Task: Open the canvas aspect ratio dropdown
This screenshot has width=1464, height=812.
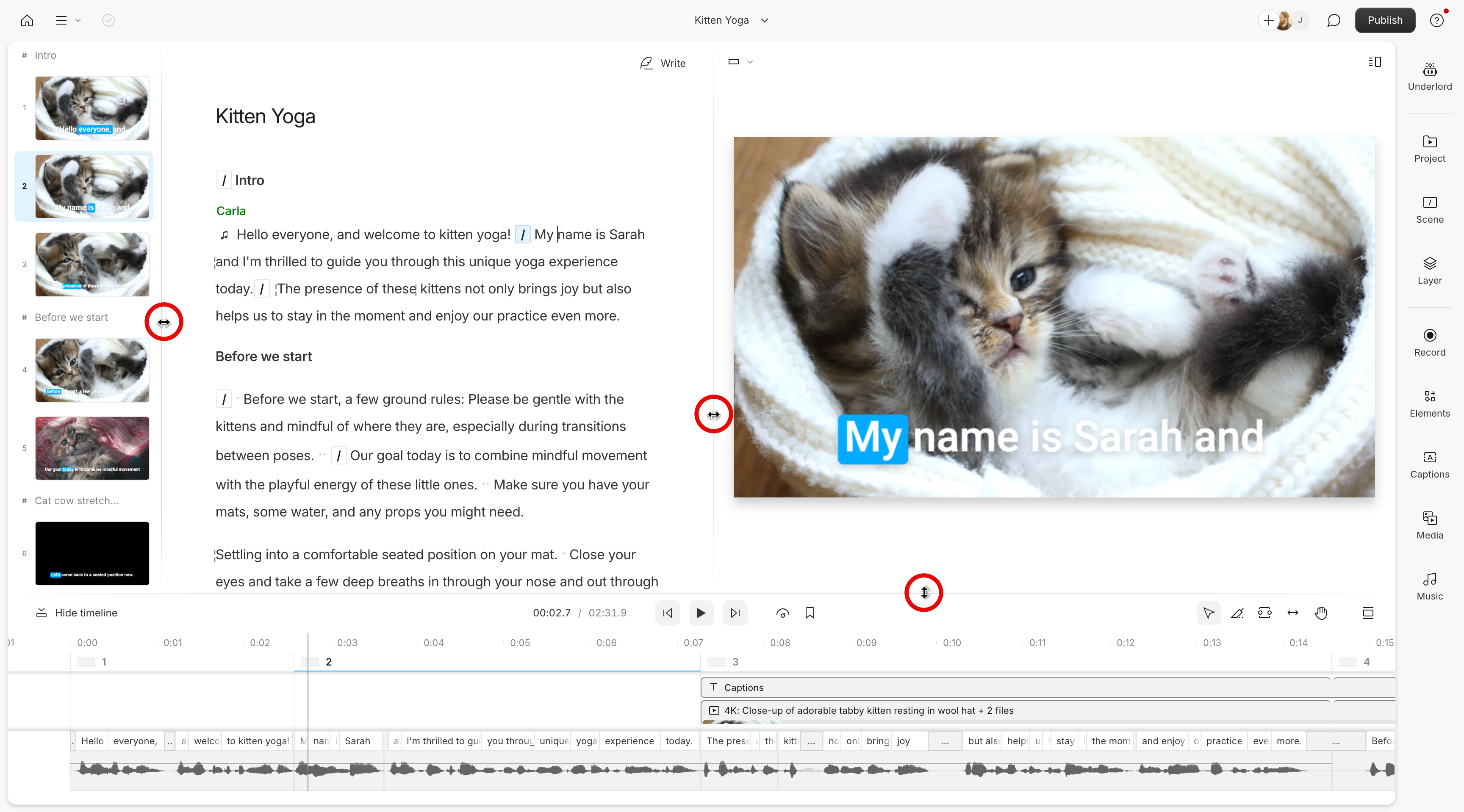Action: [x=740, y=61]
